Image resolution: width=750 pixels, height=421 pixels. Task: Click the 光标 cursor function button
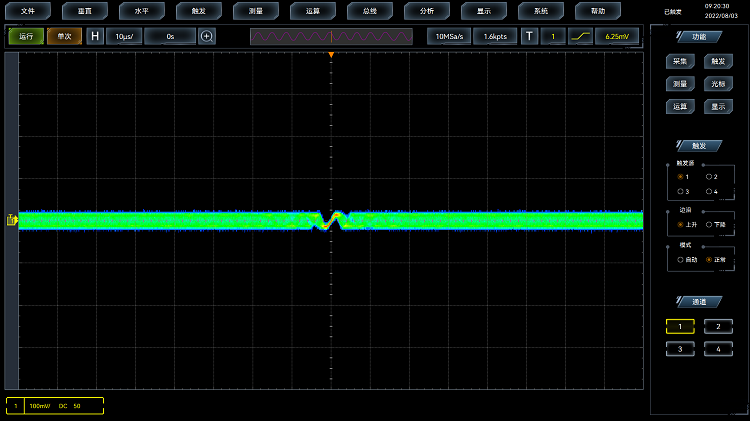tap(717, 84)
